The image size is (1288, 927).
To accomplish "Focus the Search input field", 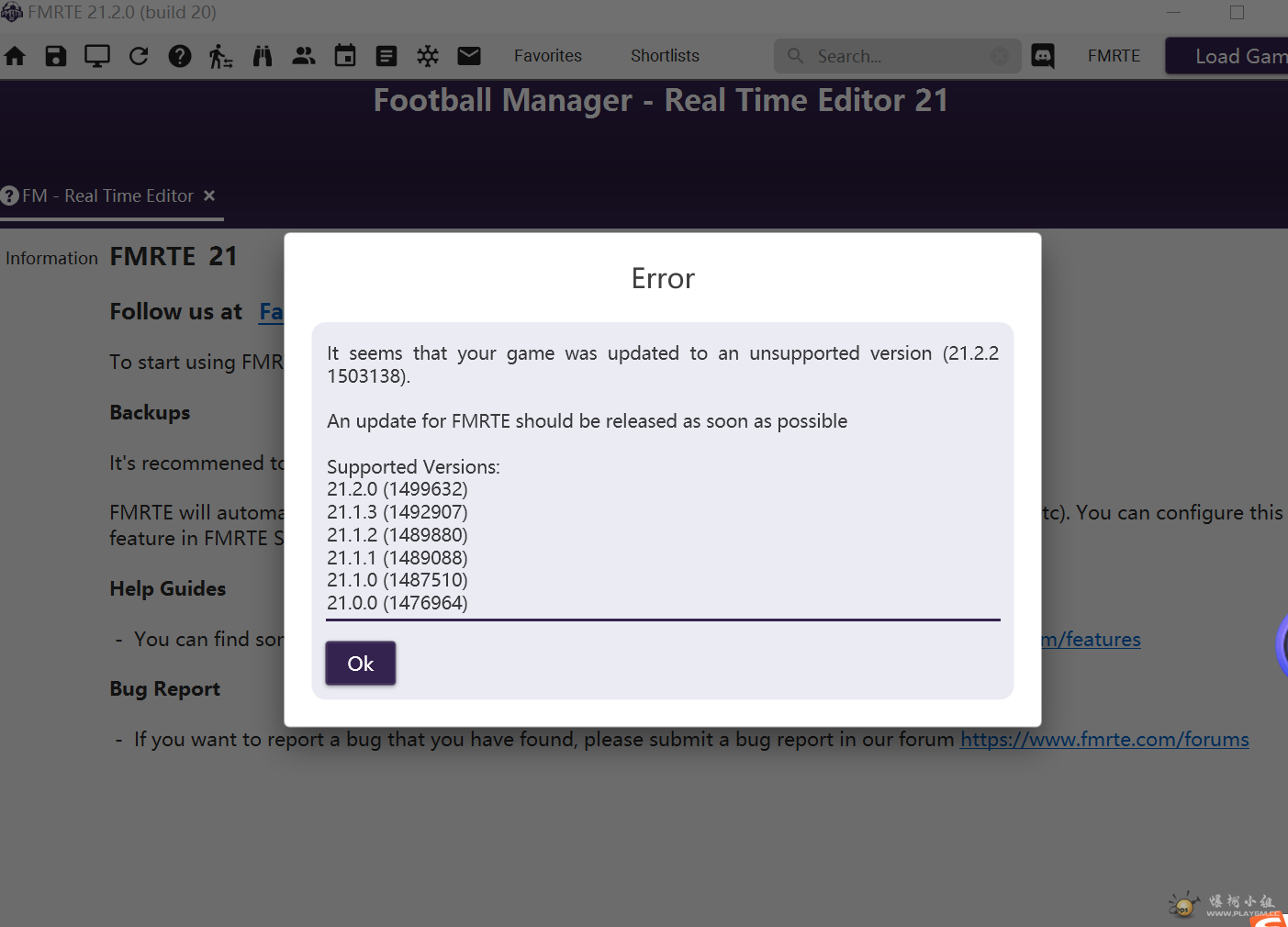I will coord(900,56).
